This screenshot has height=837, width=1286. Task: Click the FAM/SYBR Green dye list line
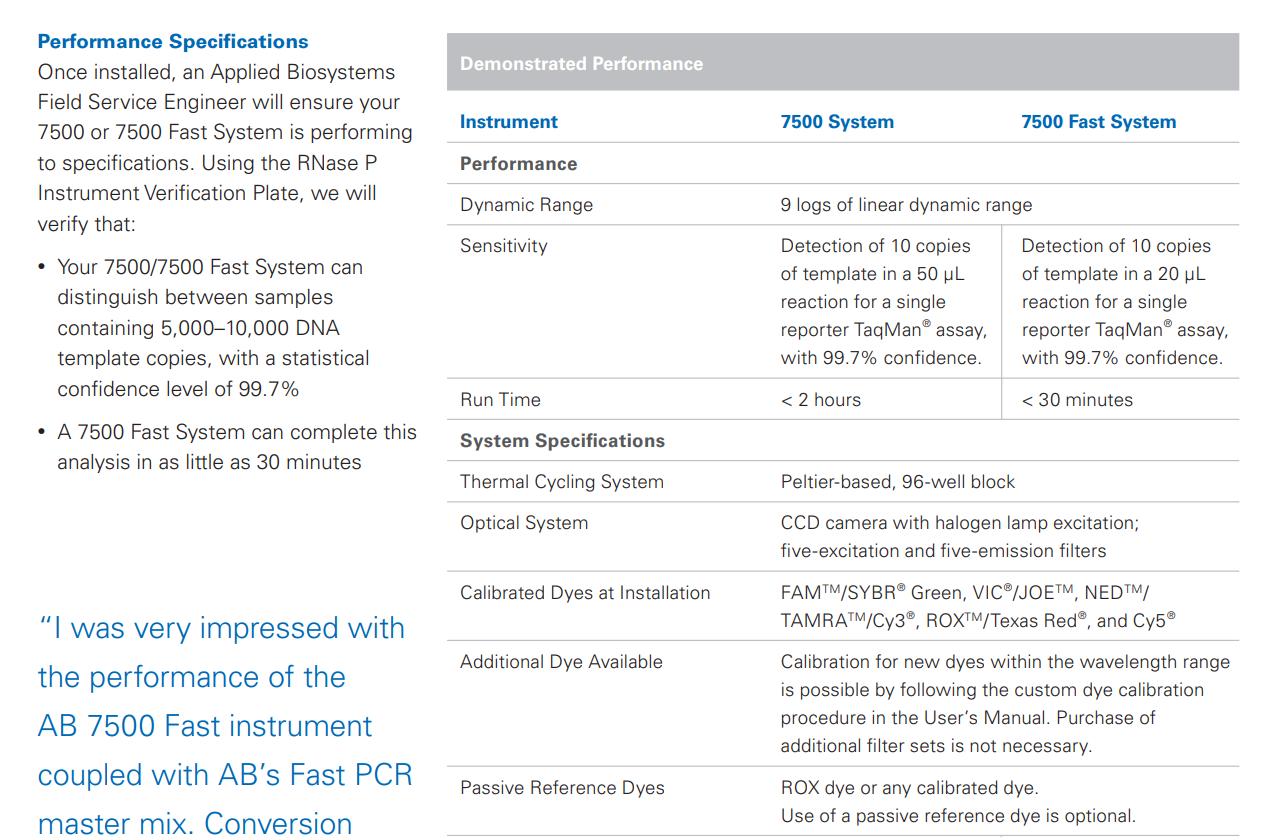[x=964, y=592]
